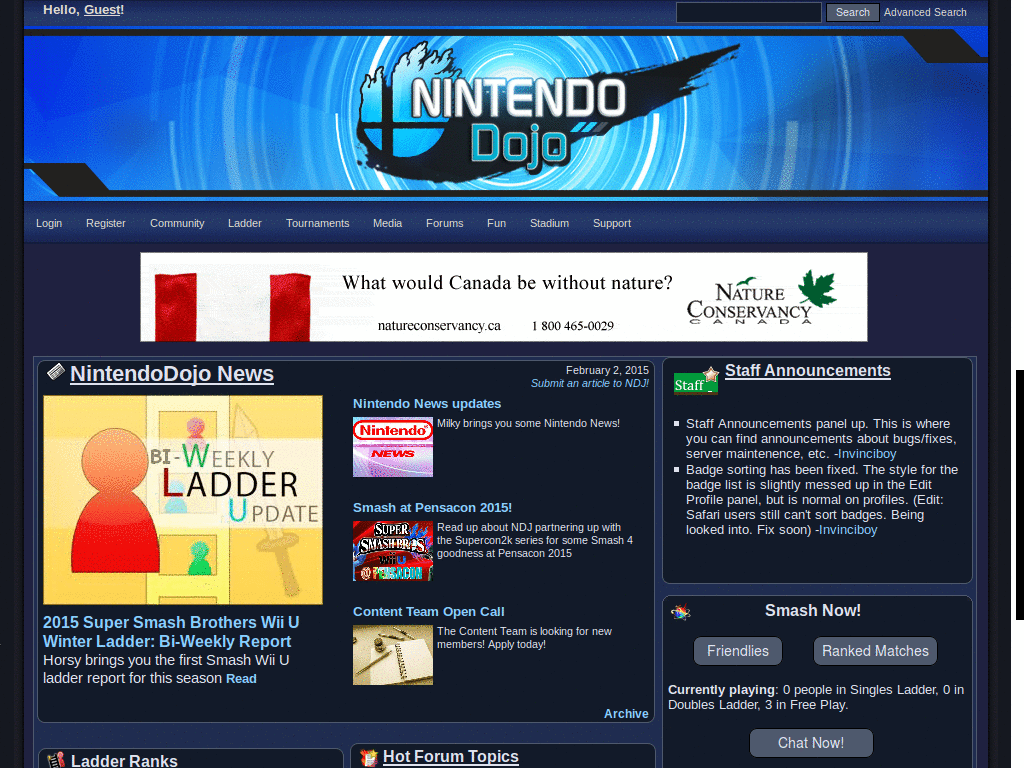Open the Community menu
Image resolution: width=1024 pixels, height=768 pixels.
point(177,223)
